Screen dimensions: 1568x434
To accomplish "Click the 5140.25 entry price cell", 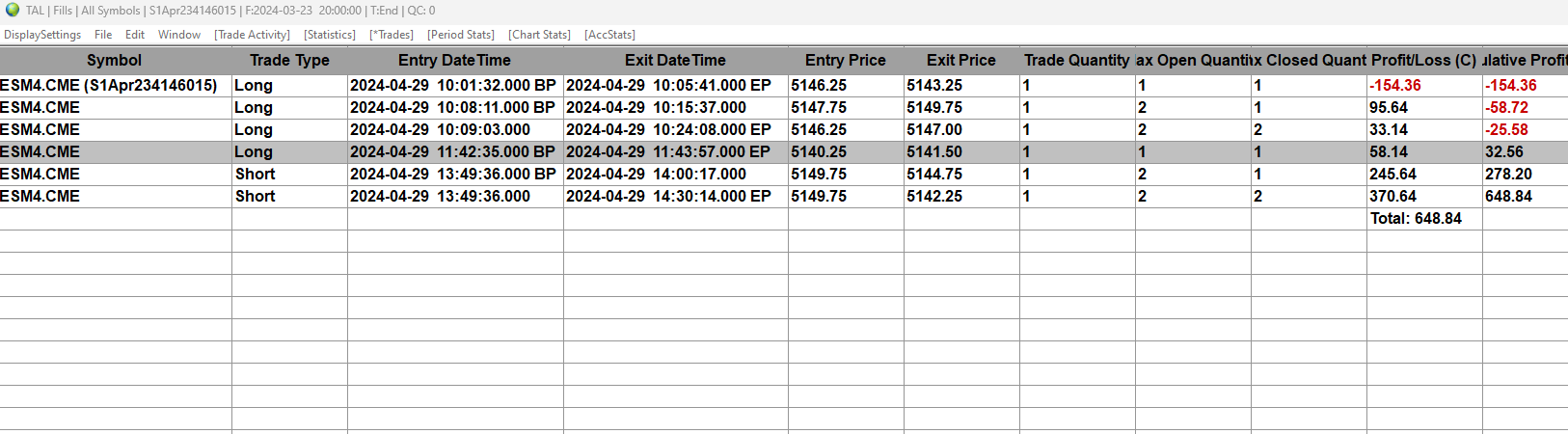I will (819, 151).
